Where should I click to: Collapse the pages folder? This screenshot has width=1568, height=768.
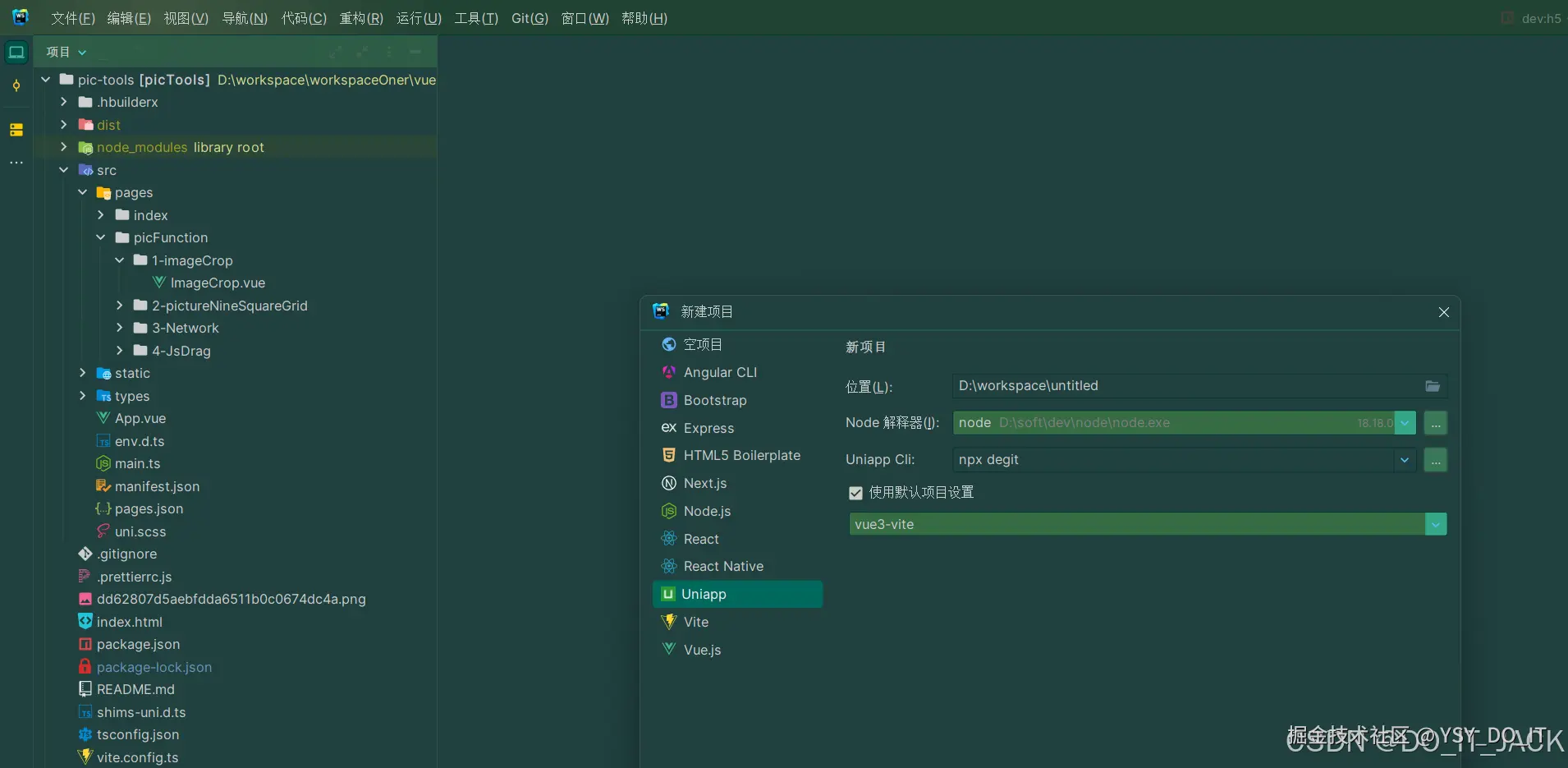[82, 192]
